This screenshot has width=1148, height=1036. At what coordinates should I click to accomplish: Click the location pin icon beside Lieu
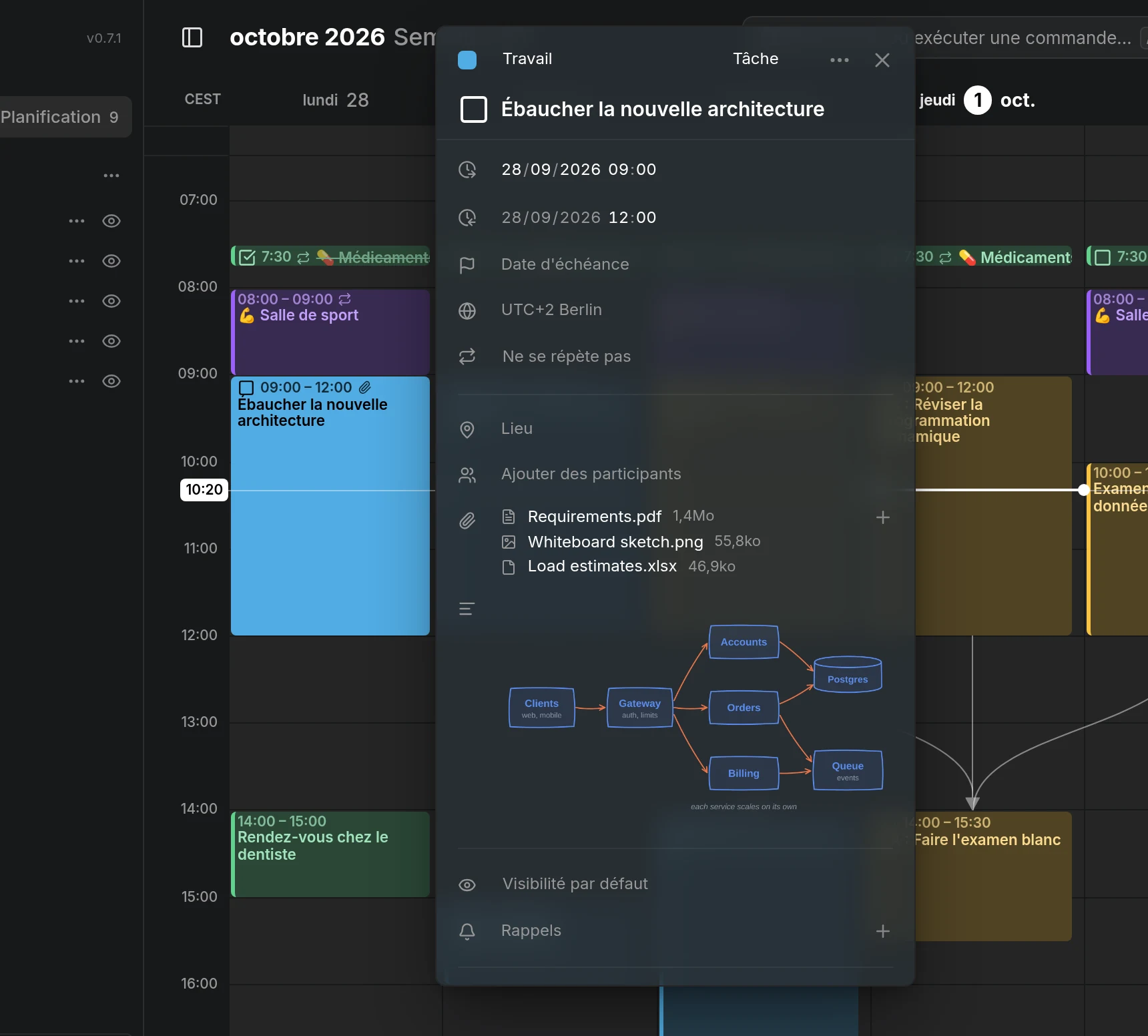click(x=467, y=430)
